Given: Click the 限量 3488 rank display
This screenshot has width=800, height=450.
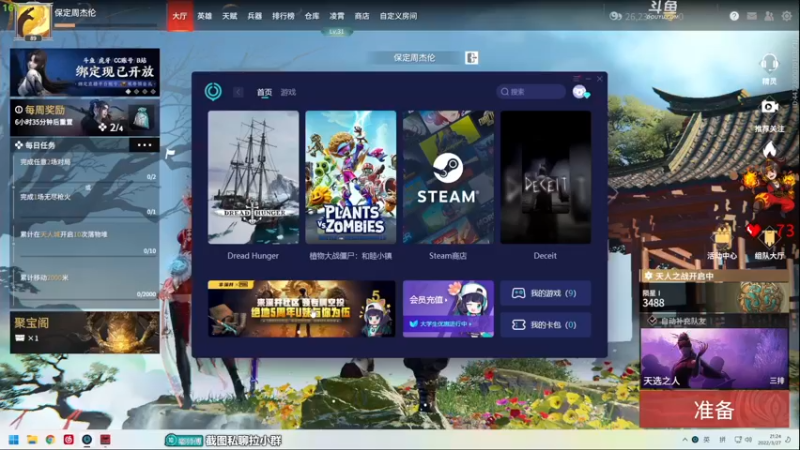Looking at the screenshot, I should click(714, 298).
